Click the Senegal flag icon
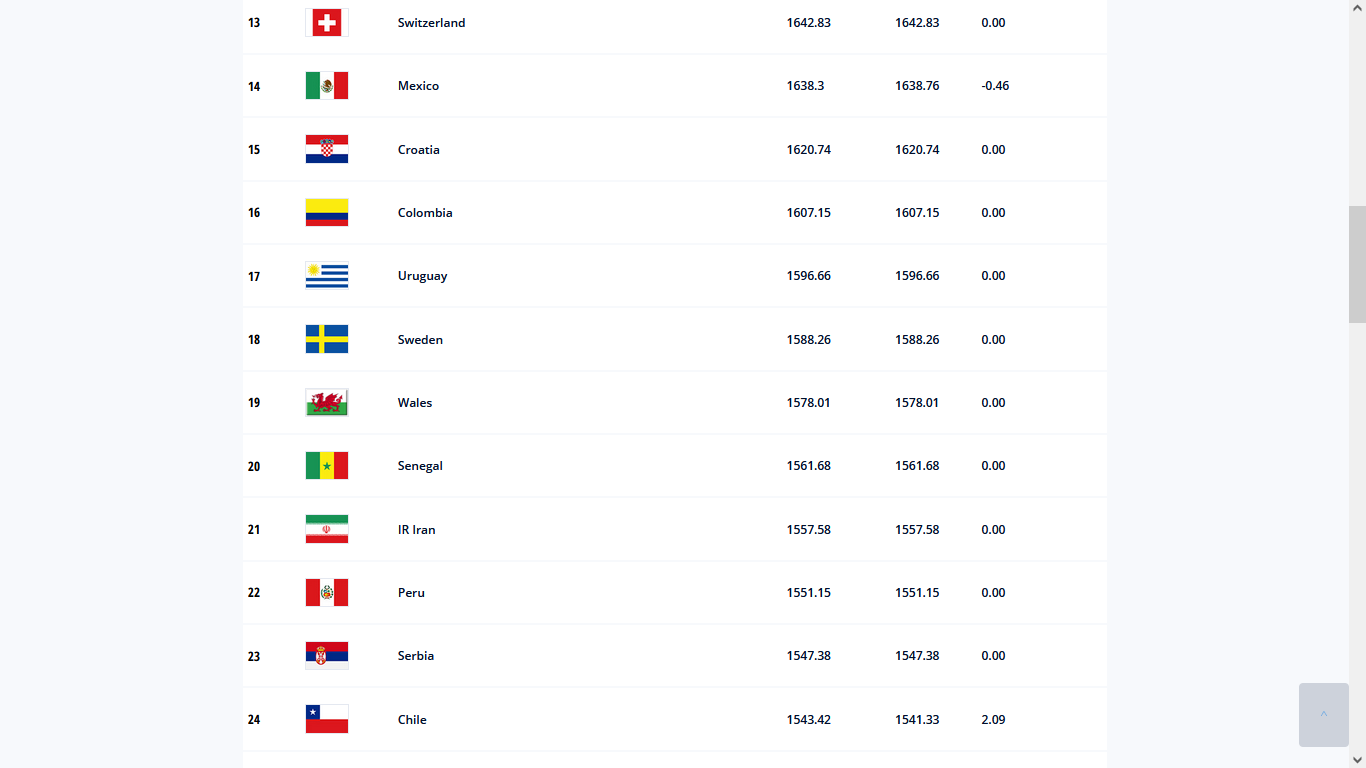The height and width of the screenshot is (768, 1366). tap(327, 466)
